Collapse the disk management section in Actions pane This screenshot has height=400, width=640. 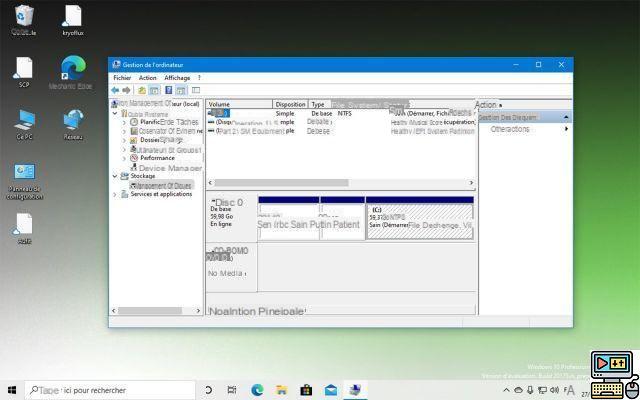click(566, 118)
